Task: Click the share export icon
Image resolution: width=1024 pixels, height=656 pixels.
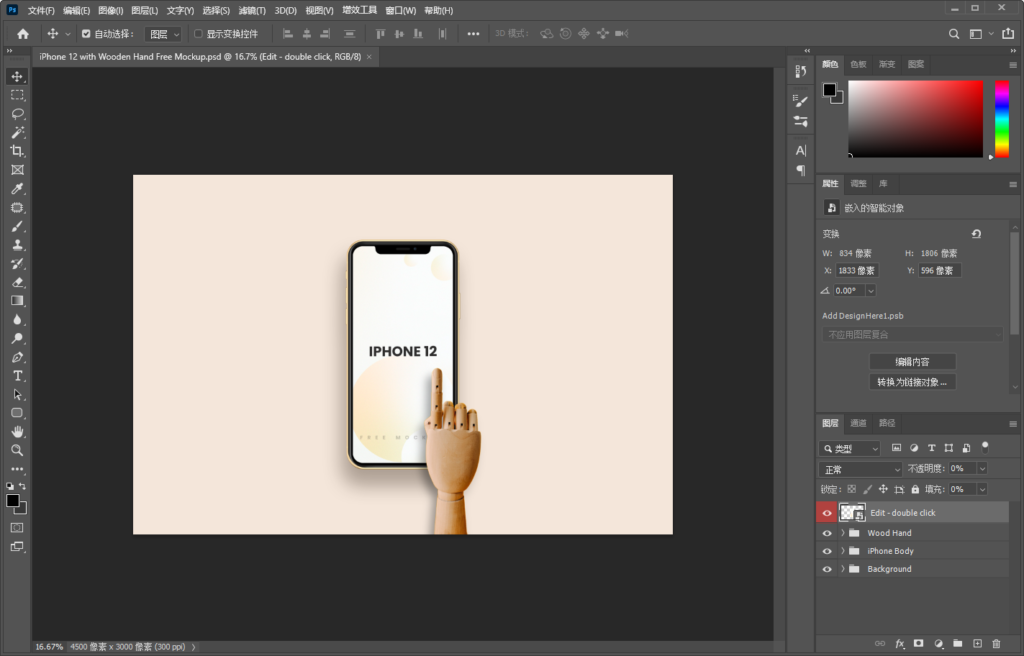Action: 1008,34
